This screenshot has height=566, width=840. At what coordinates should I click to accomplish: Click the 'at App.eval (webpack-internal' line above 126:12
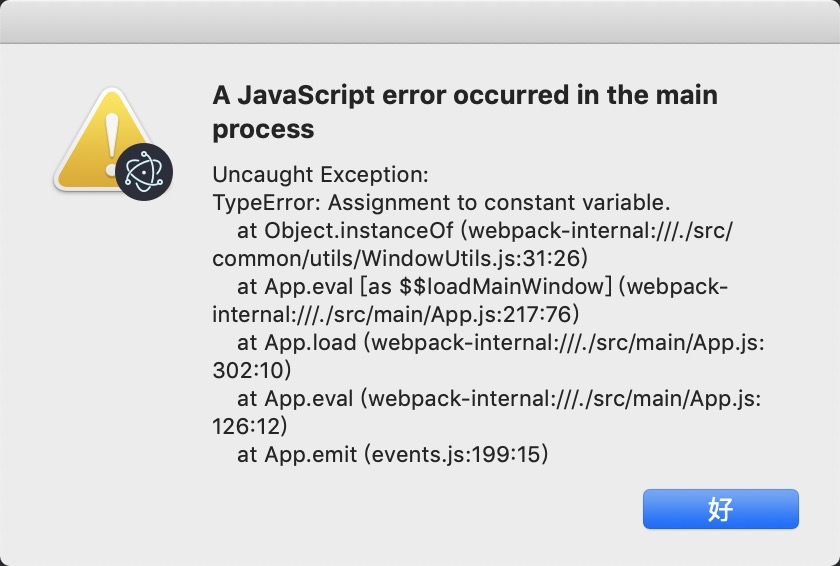(499, 399)
